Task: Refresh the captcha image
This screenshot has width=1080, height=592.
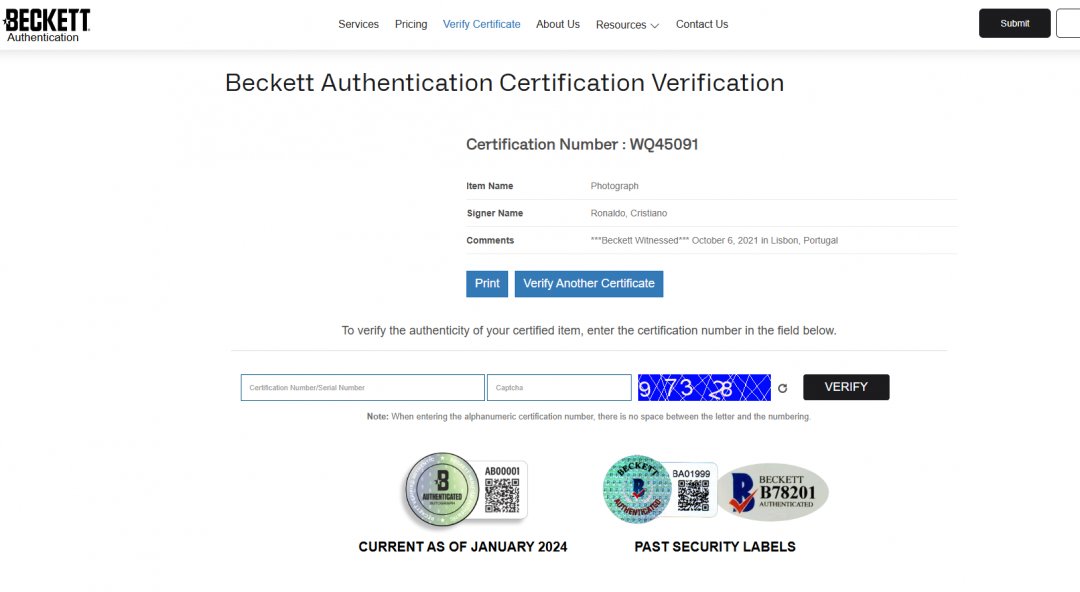Action: [782, 388]
